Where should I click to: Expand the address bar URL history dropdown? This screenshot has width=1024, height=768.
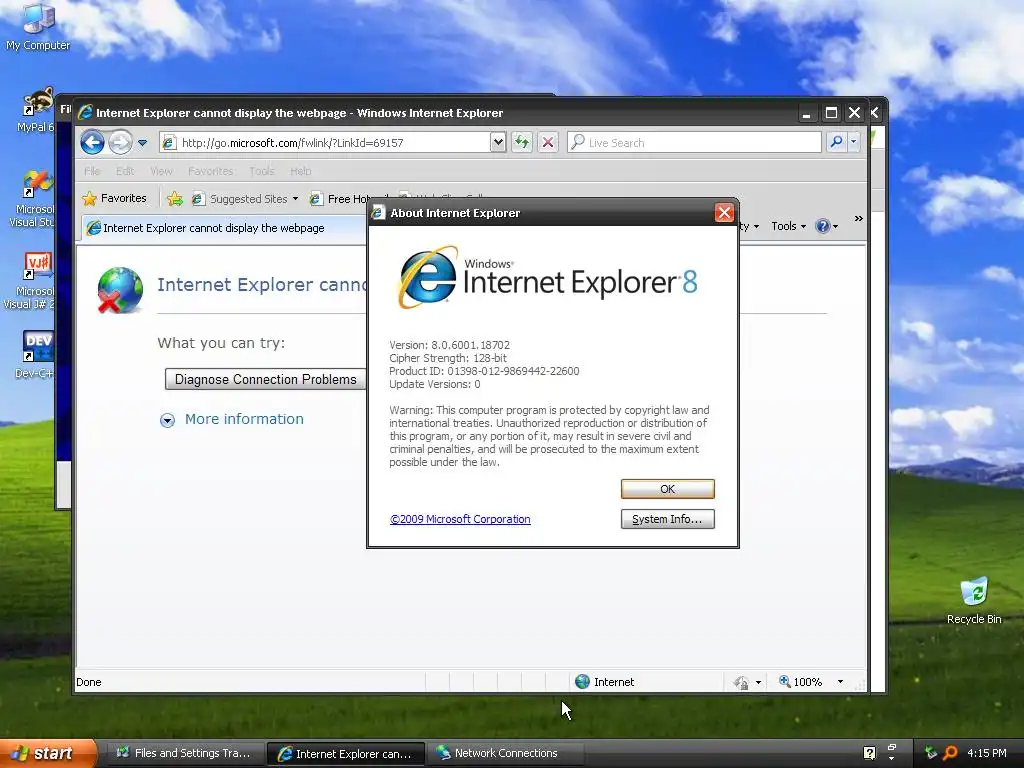498,142
